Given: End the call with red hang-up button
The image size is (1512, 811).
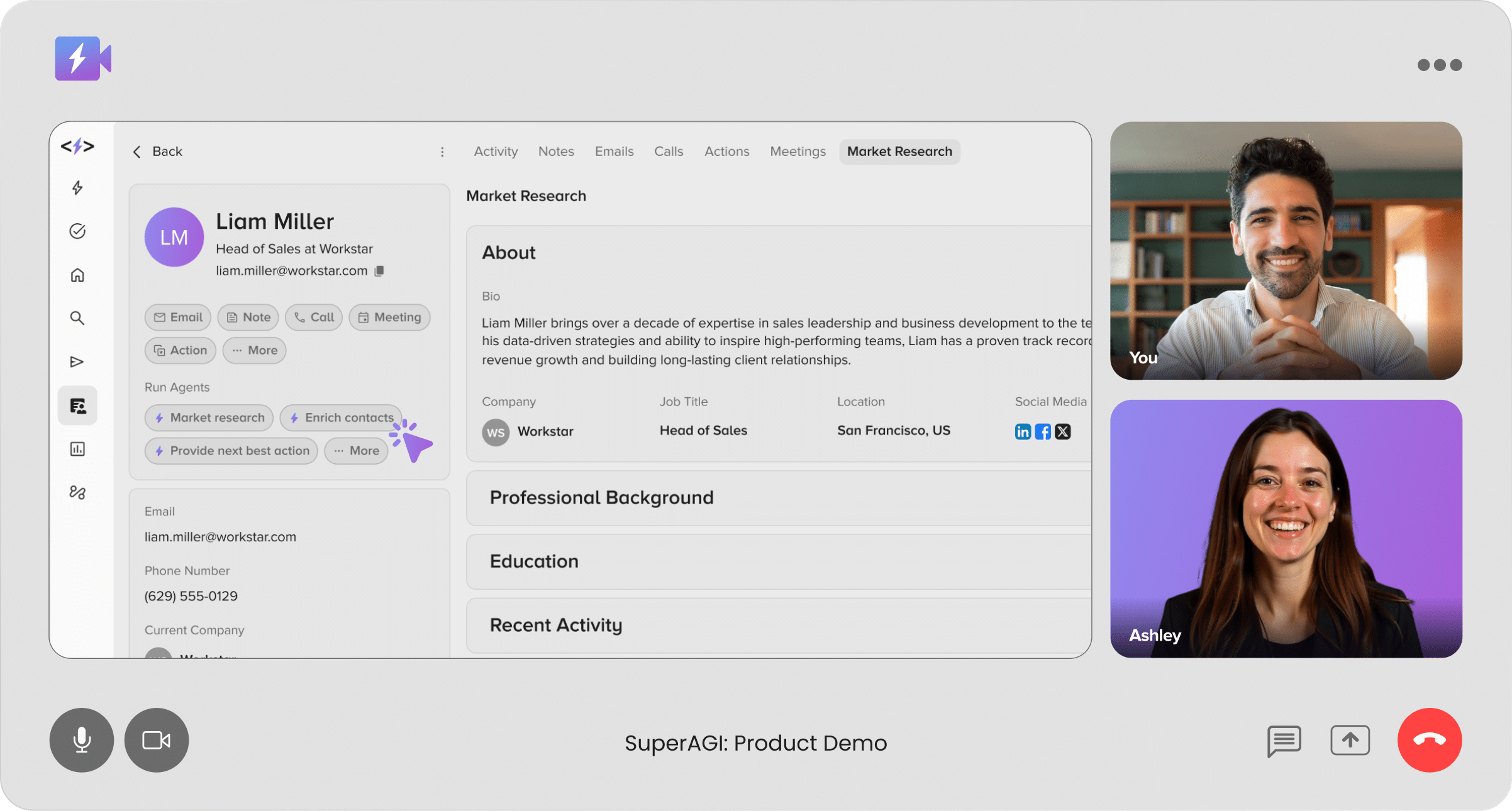Looking at the screenshot, I should coord(1430,740).
